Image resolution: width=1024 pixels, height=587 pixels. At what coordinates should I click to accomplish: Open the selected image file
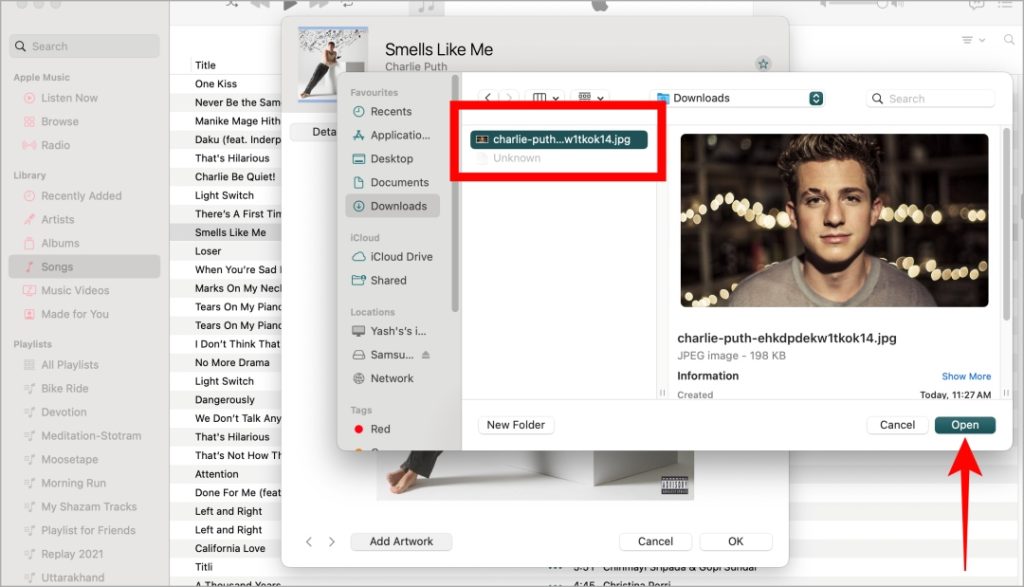[x=965, y=425]
